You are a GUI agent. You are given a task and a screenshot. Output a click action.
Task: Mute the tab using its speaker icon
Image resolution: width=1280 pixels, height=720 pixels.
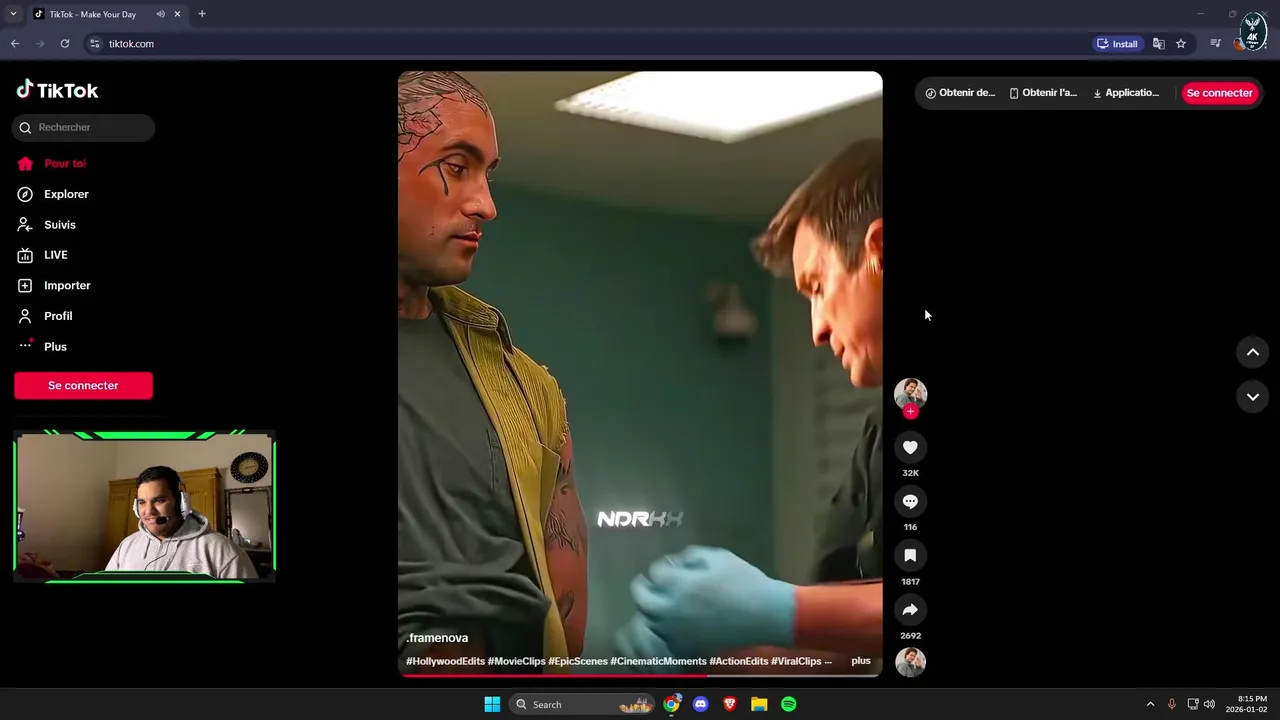(160, 14)
